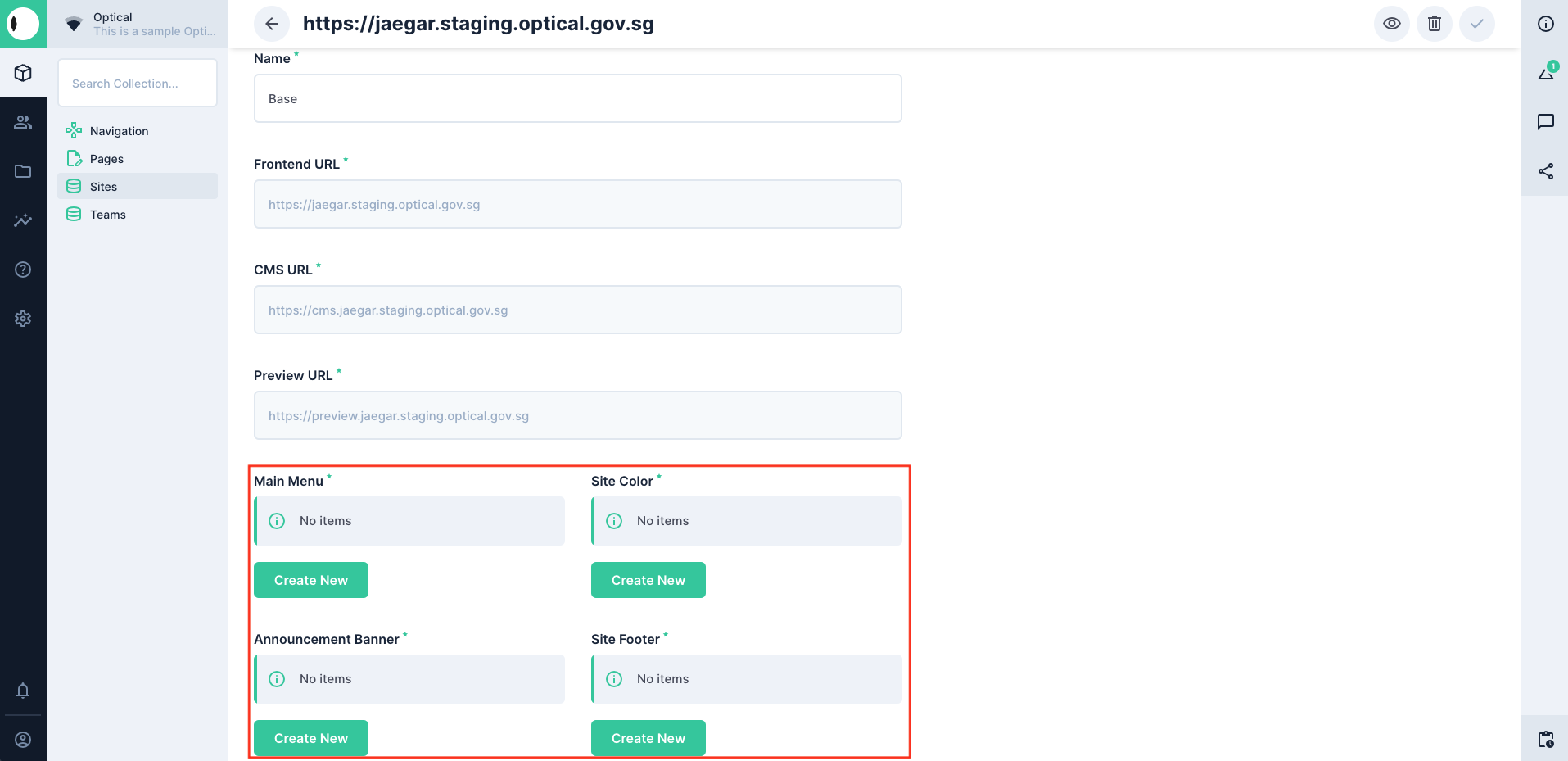This screenshot has height=761, width=1568.
Task: Select Navigation in the collection list
Action: (119, 131)
